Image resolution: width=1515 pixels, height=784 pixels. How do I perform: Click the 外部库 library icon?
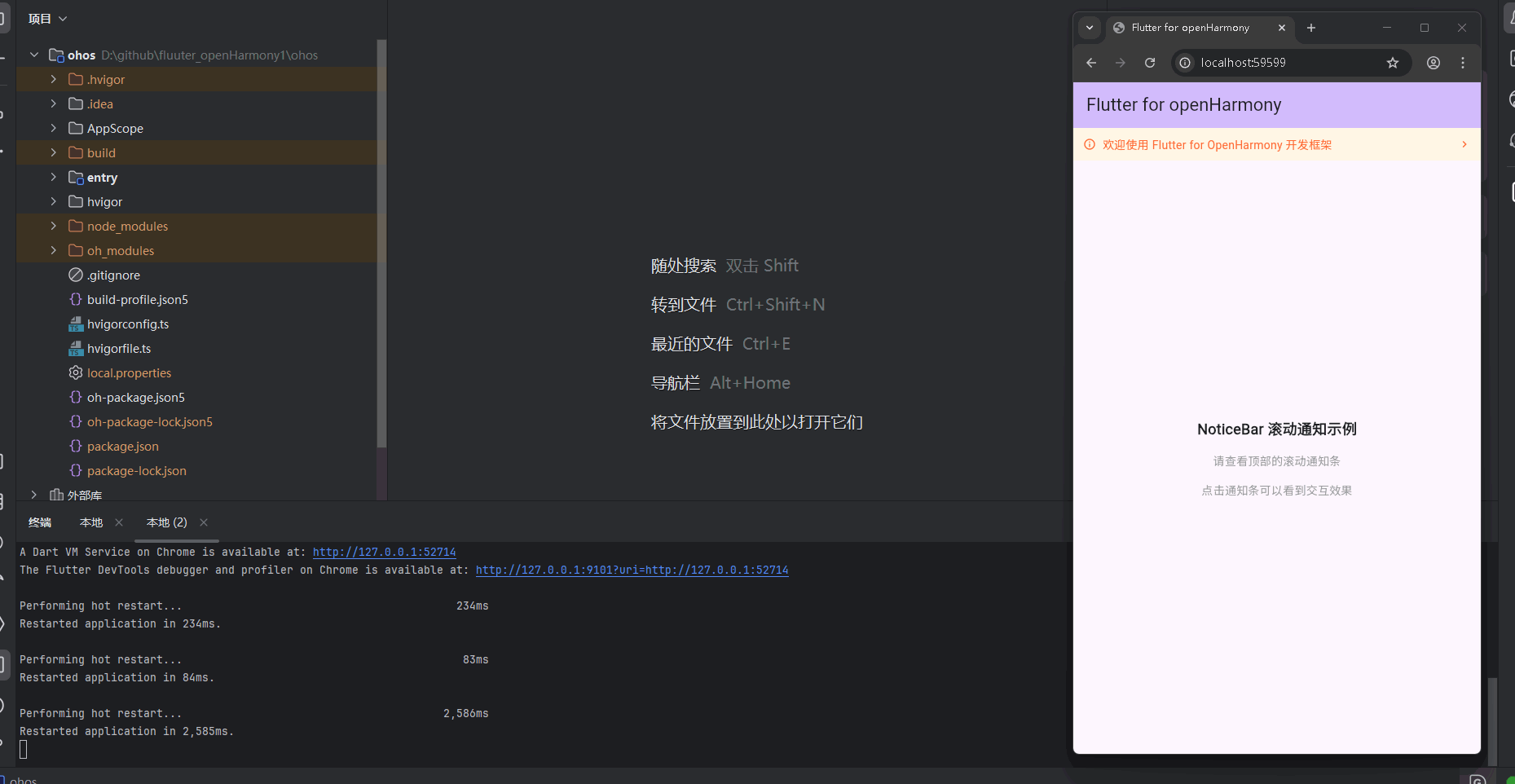coord(56,495)
